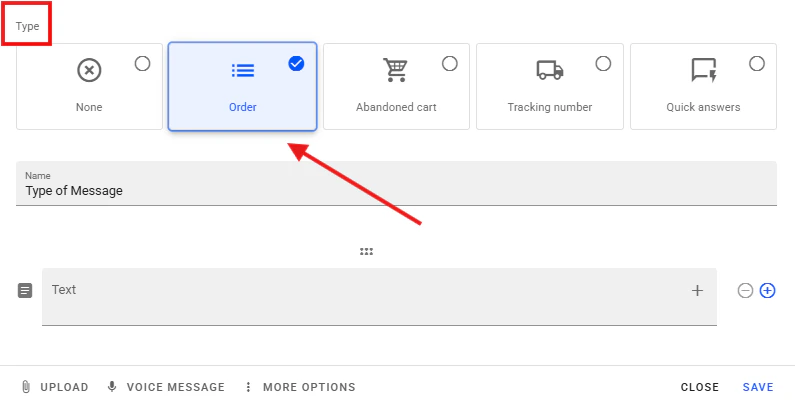This screenshot has height=407, width=795.
Task: Click the paperclip Upload icon
Action: pos(26,387)
